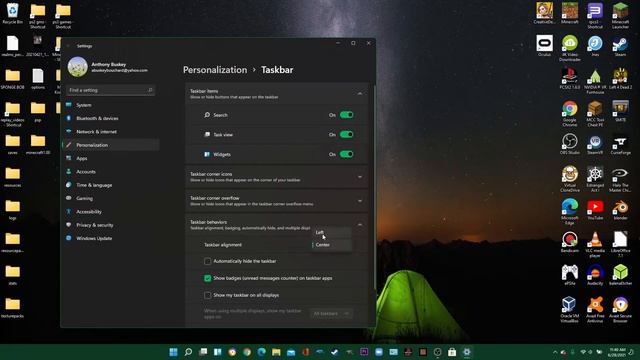The width and height of the screenshot is (640, 360).
Task: Open Network & internet settings
Action: click(111, 132)
